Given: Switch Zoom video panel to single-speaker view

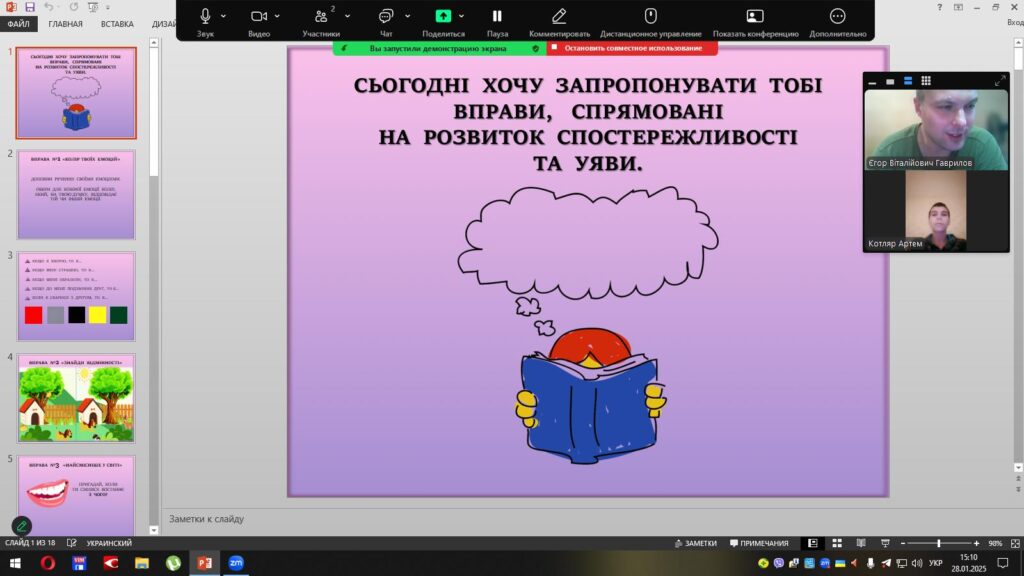Looking at the screenshot, I should tap(889, 82).
